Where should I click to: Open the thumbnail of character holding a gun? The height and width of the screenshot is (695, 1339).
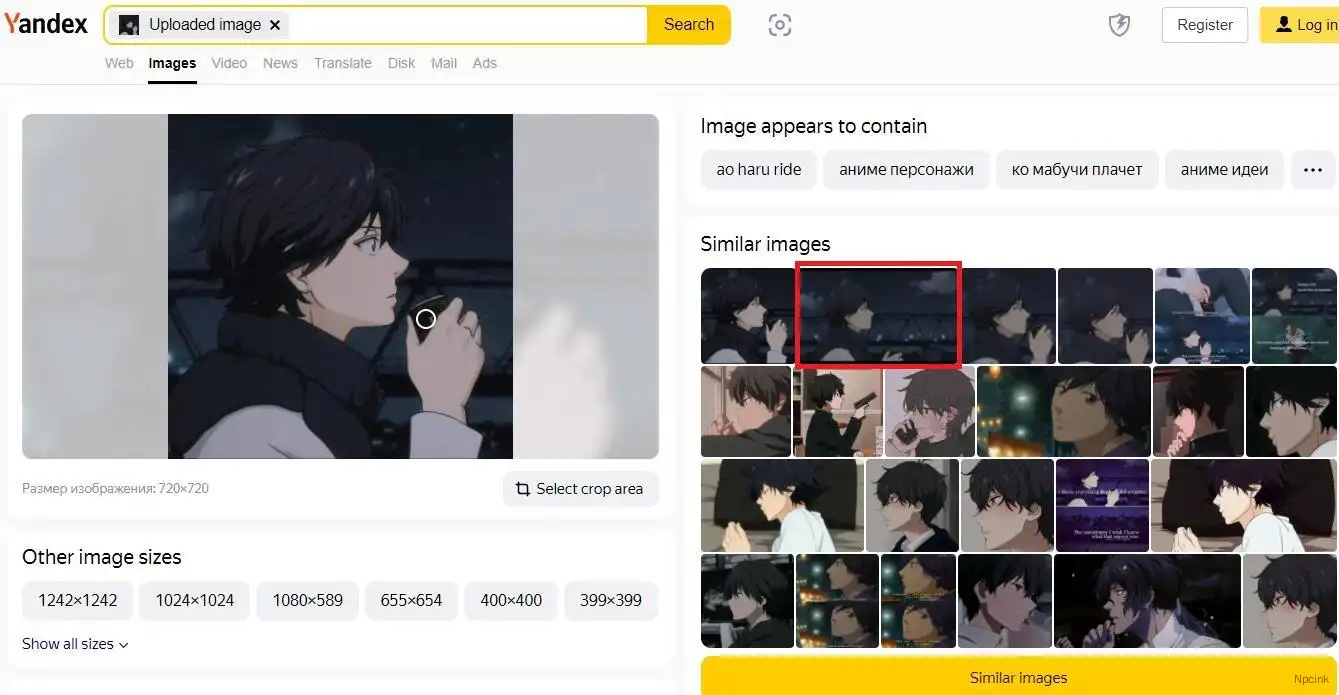(x=838, y=411)
